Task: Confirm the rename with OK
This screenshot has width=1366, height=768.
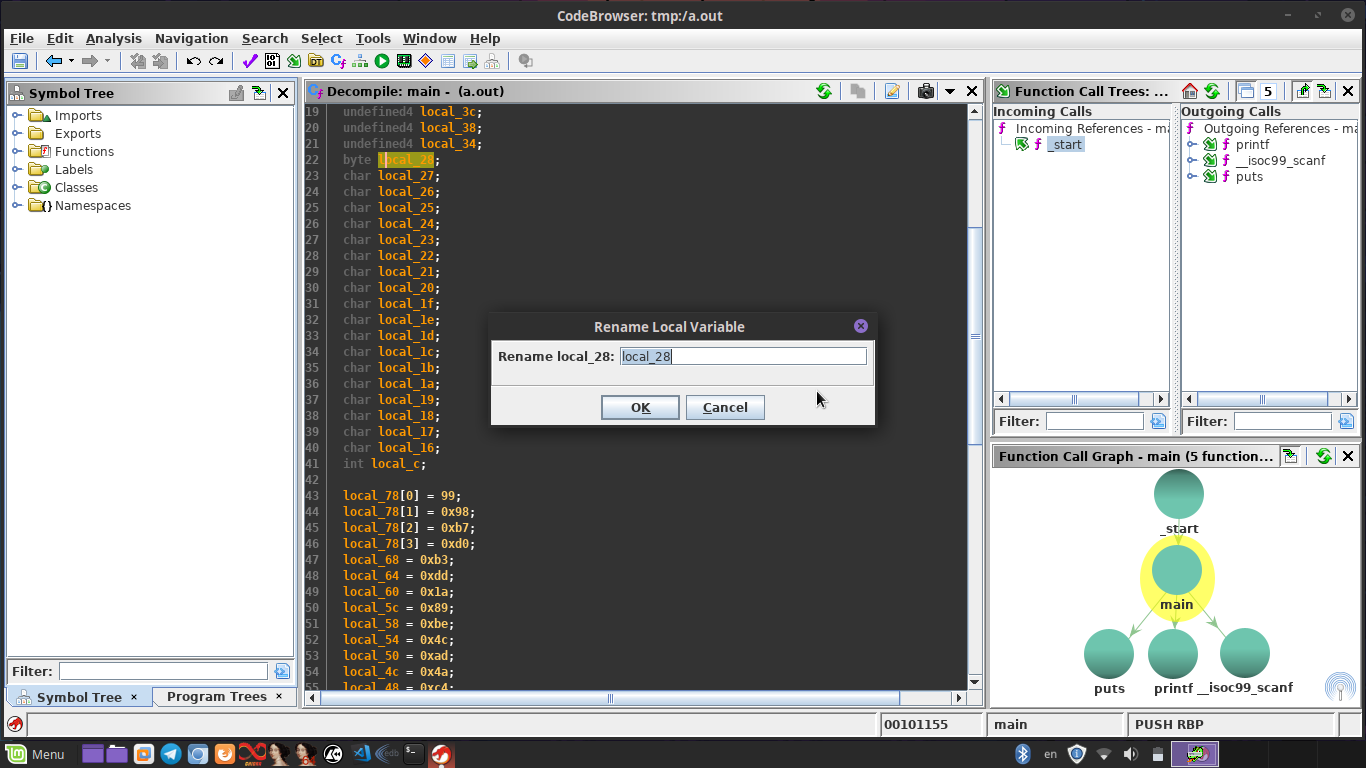Action: pos(640,407)
